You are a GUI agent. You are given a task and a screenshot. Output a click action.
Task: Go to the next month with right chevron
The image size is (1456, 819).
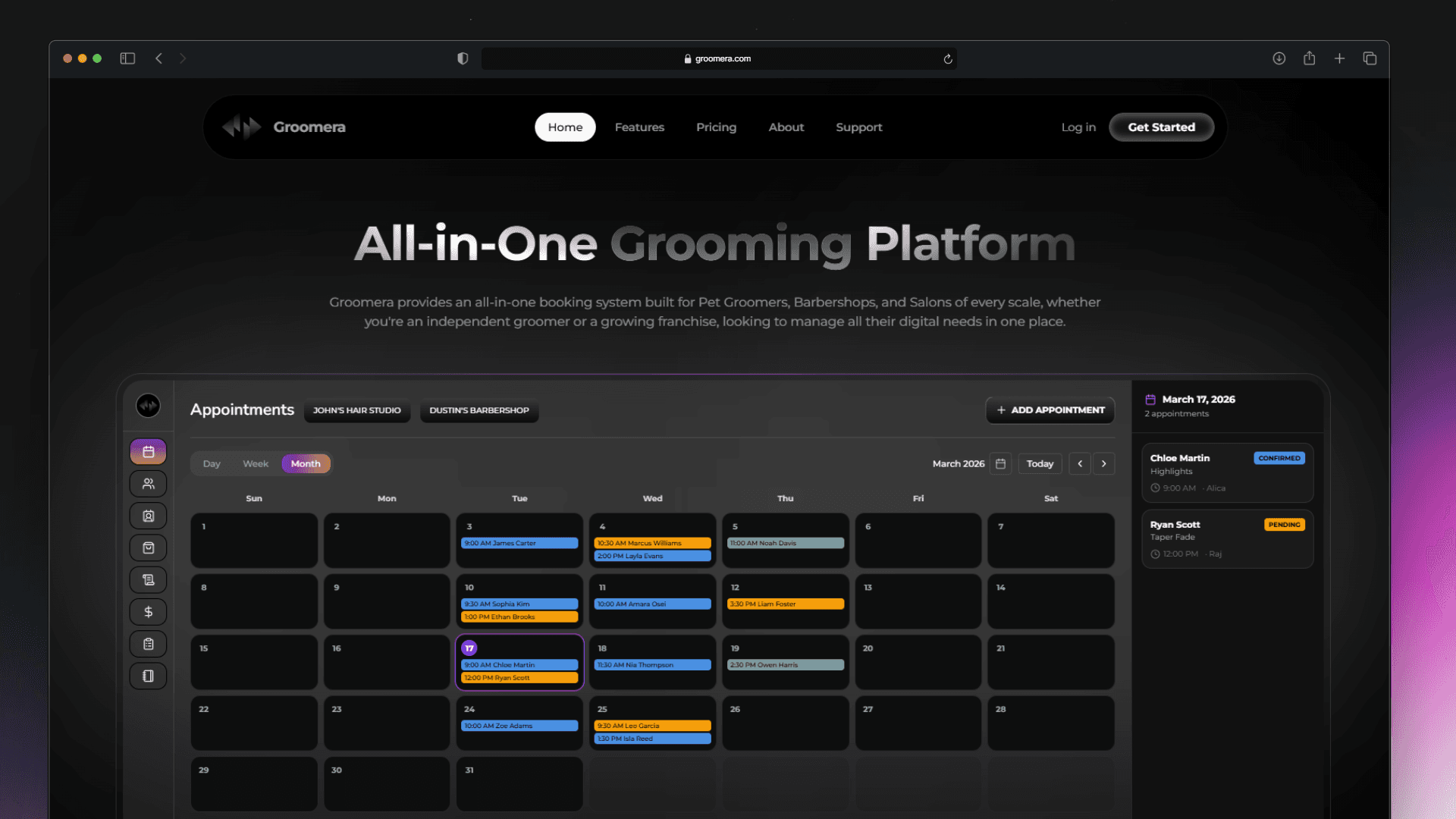click(x=1104, y=463)
